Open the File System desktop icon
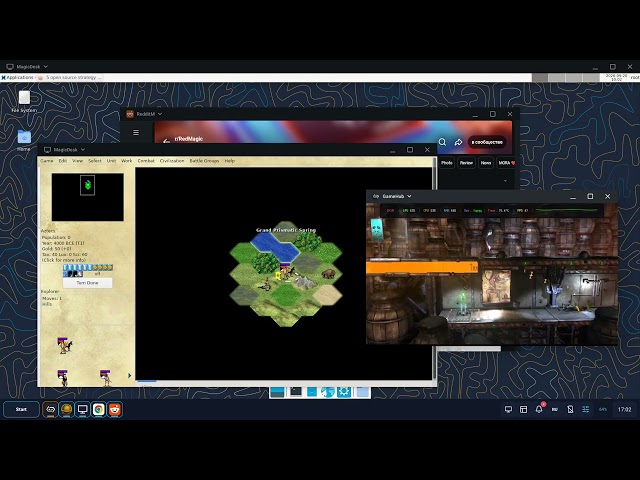This screenshot has width=640, height=480. tap(24, 101)
